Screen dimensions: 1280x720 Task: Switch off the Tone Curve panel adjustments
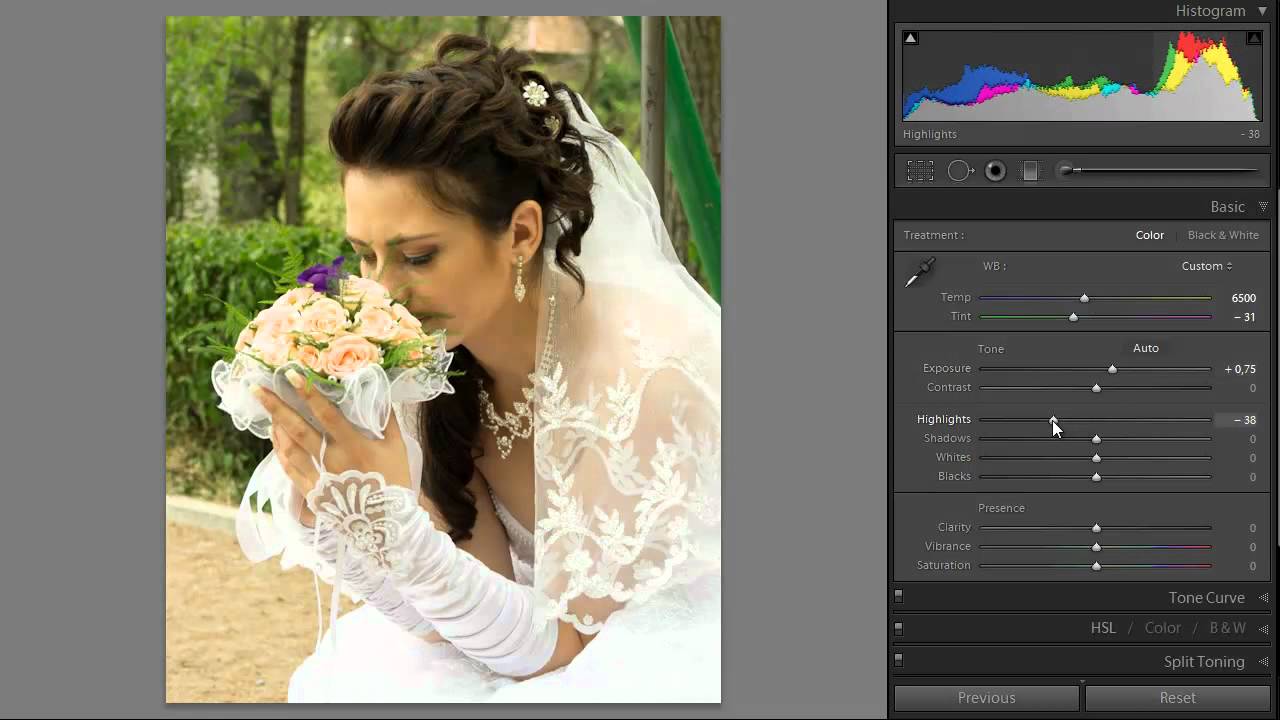coord(898,597)
